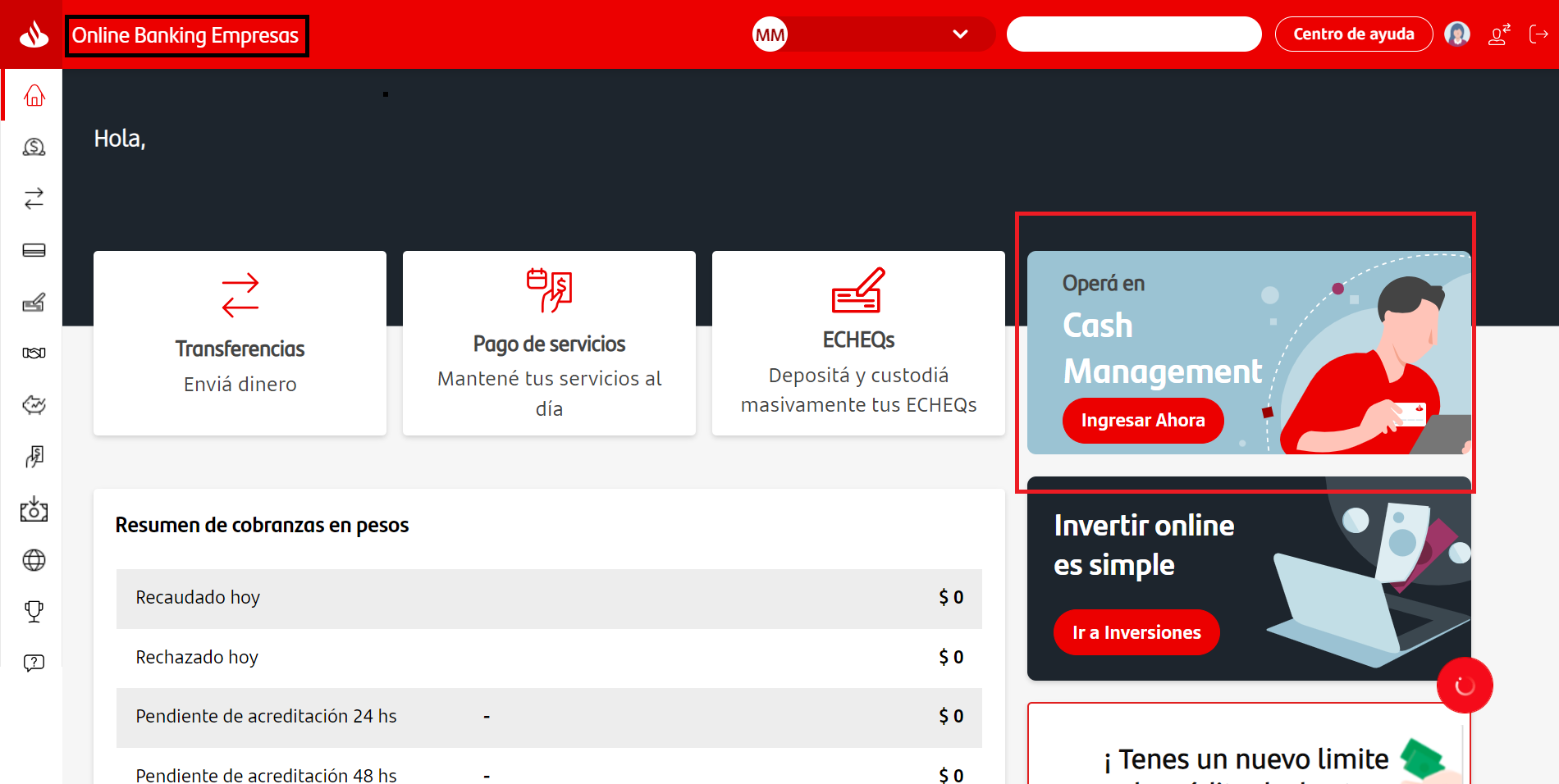
Task: Click the white search field in header
Action: click(1134, 34)
